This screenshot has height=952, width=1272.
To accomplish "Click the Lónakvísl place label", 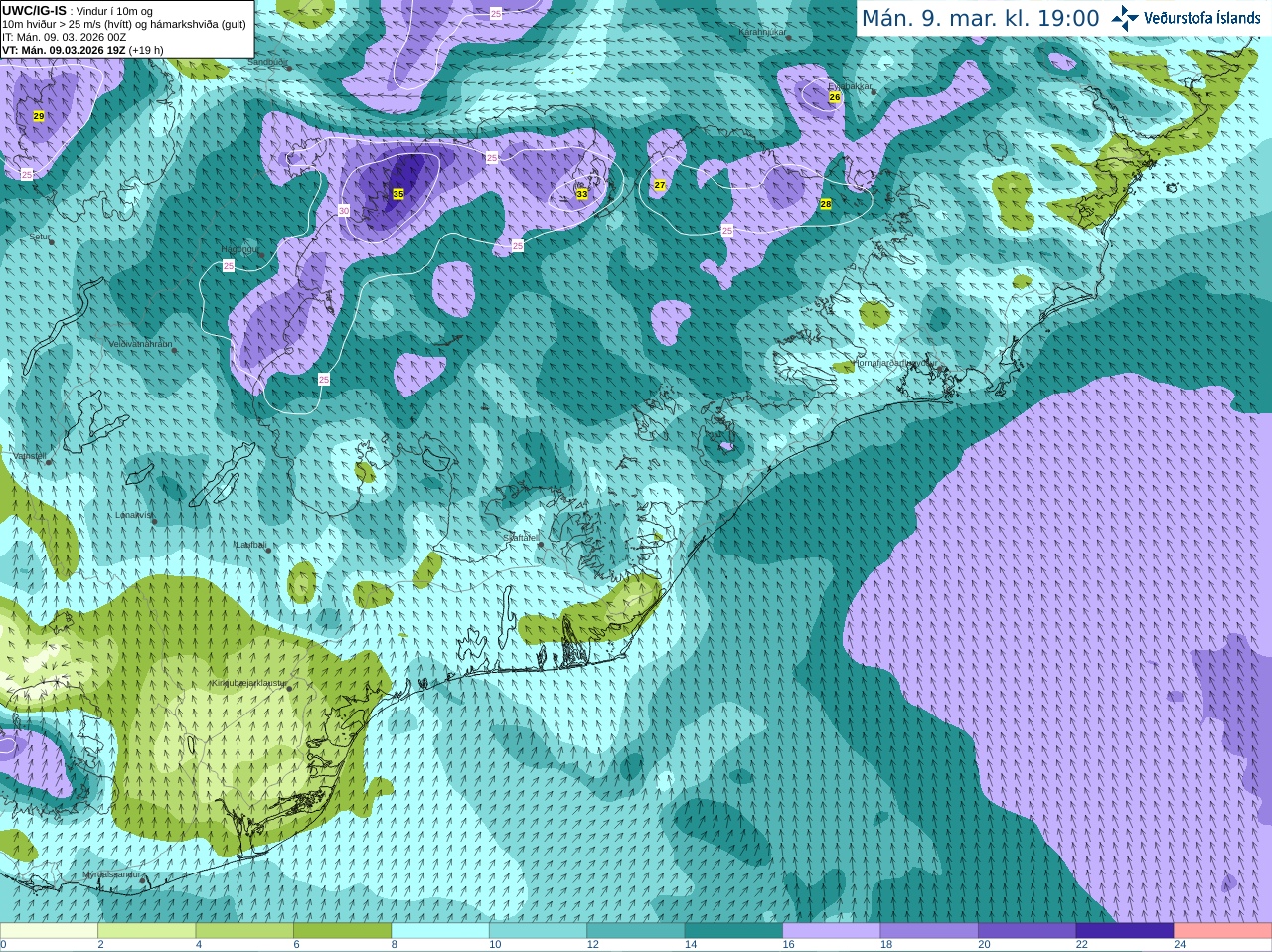I will coord(134,515).
